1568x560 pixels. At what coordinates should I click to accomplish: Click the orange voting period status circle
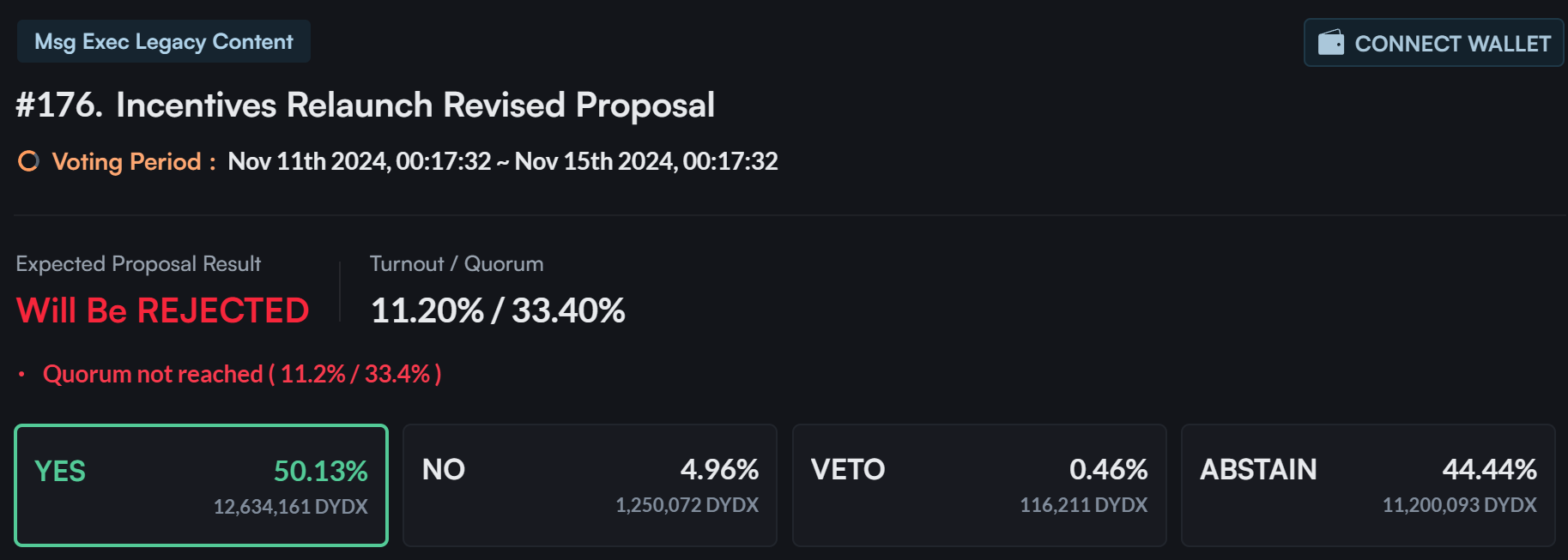(28, 161)
